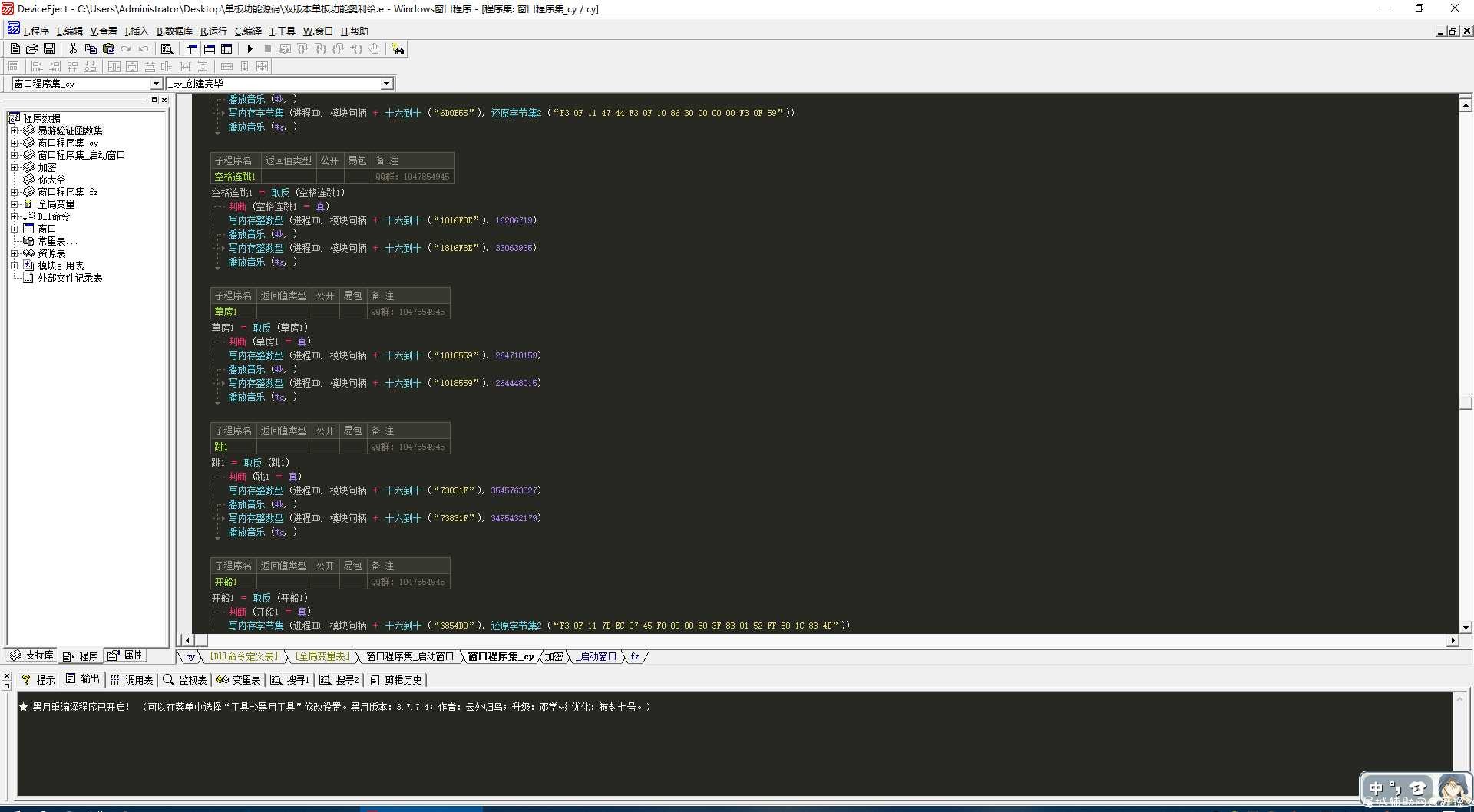Screen dimensions: 1474x812
Task: Open the binoculars search icon
Action: [x=398, y=49]
